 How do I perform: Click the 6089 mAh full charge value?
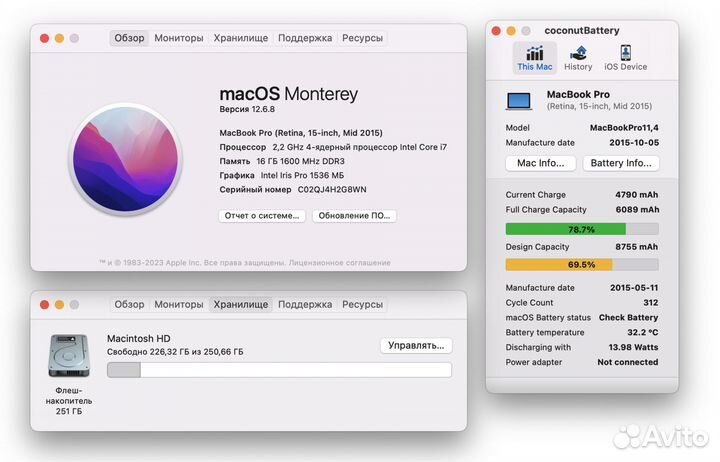[637, 210]
